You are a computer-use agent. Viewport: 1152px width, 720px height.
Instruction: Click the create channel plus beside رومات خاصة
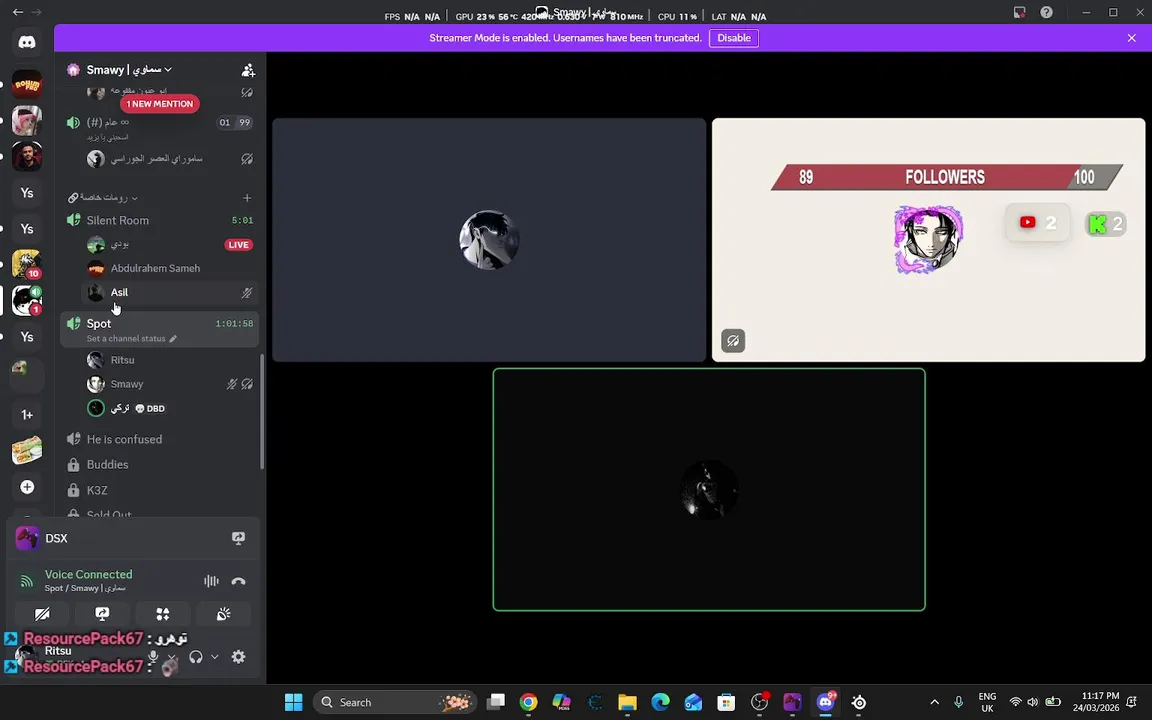pos(247,198)
